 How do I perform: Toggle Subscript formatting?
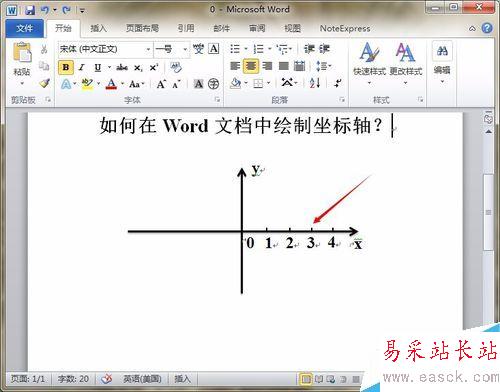tap(138, 68)
